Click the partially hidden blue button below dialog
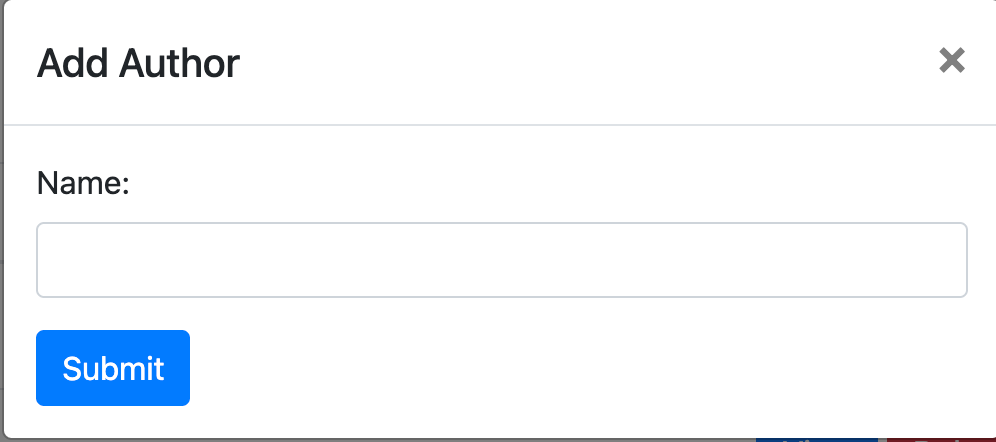Image resolution: width=996 pixels, height=442 pixels. tap(815, 438)
